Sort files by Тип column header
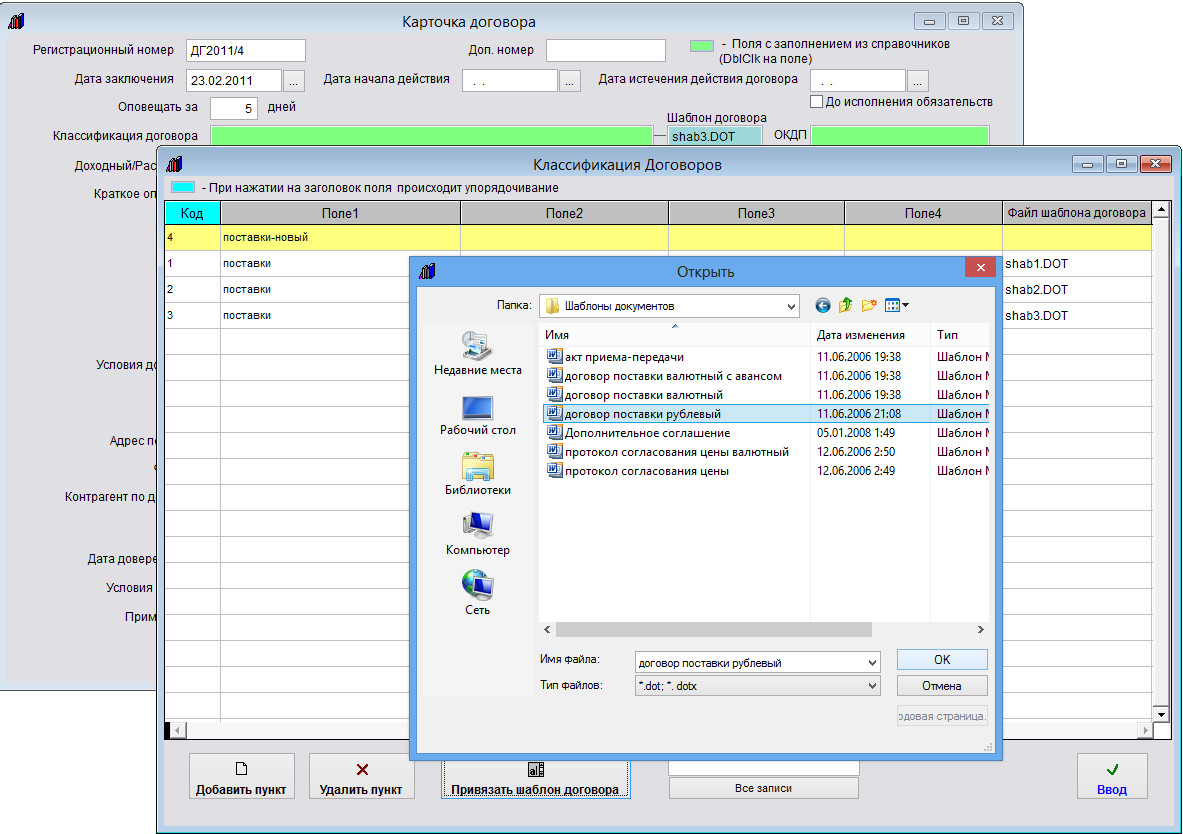 pos(960,335)
